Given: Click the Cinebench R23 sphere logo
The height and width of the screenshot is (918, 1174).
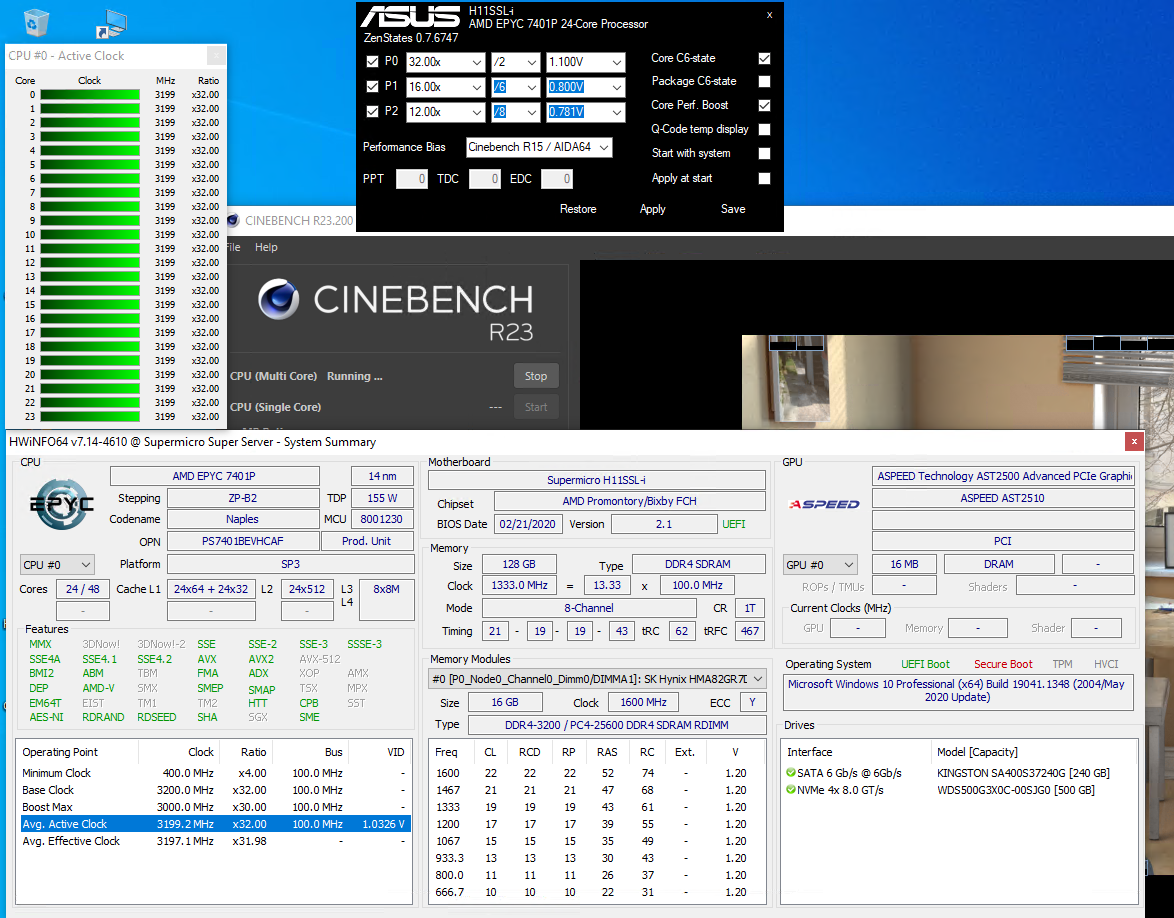Looking at the screenshot, I should 279,300.
